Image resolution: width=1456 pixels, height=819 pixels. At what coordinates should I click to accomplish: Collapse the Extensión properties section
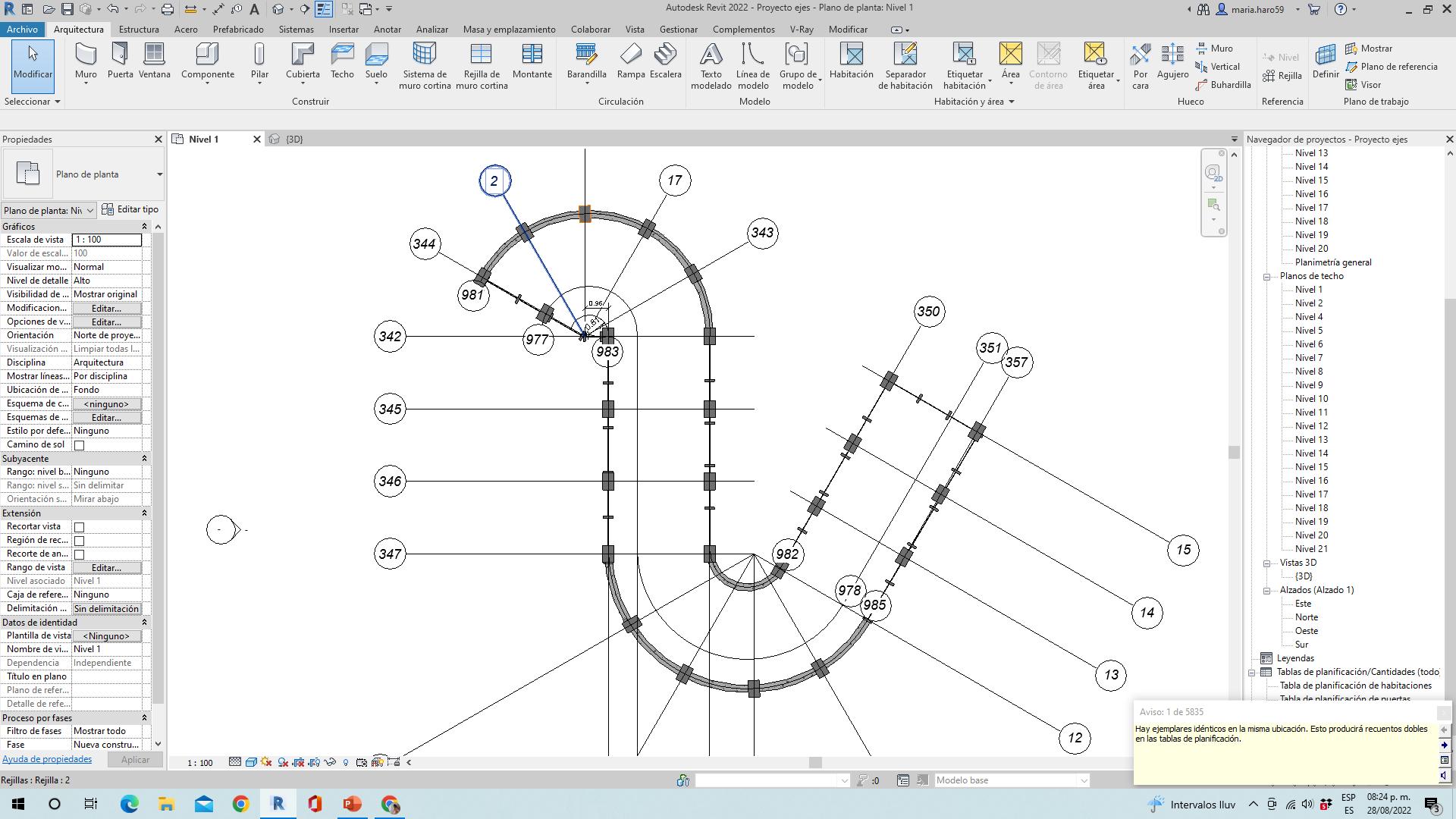point(144,513)
